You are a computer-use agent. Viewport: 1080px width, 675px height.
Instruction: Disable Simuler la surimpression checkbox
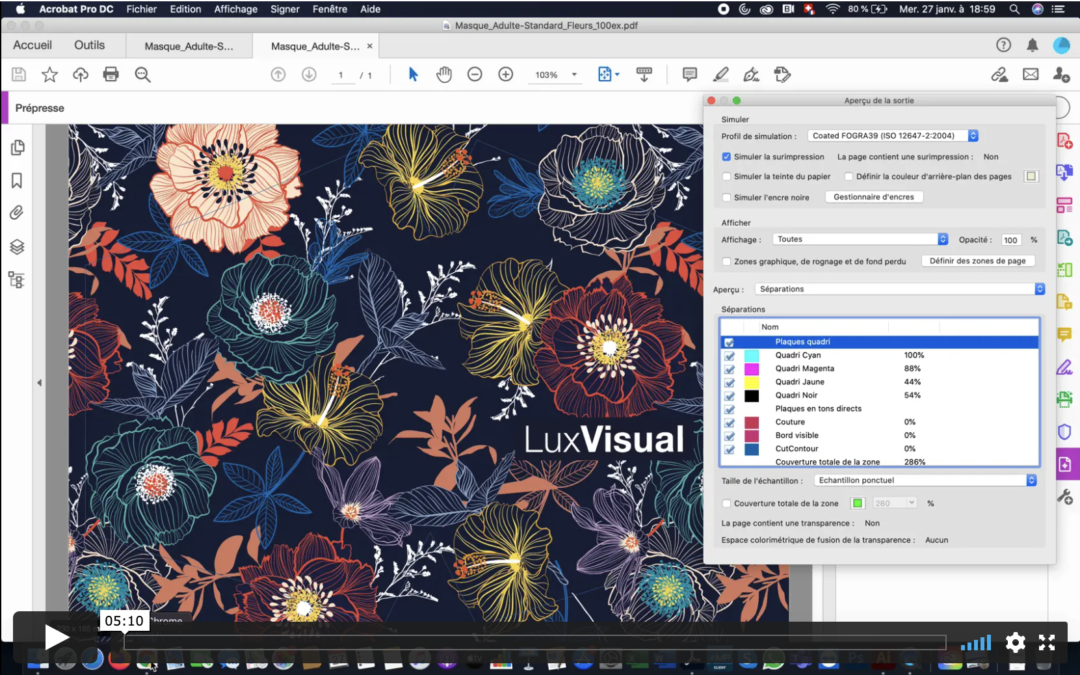(x=727, y=157)
